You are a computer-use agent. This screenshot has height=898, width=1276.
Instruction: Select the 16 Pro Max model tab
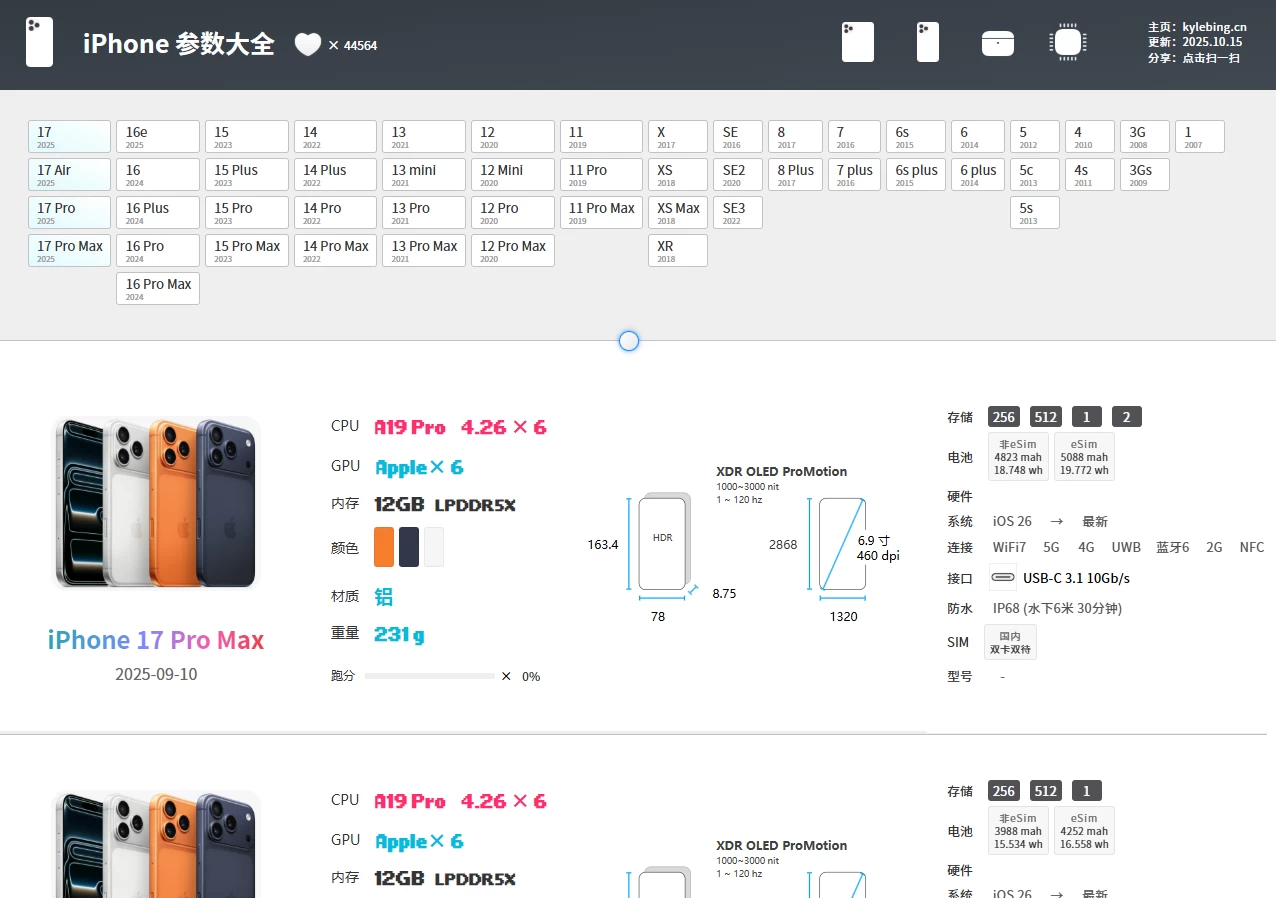[x=158, y=289]
